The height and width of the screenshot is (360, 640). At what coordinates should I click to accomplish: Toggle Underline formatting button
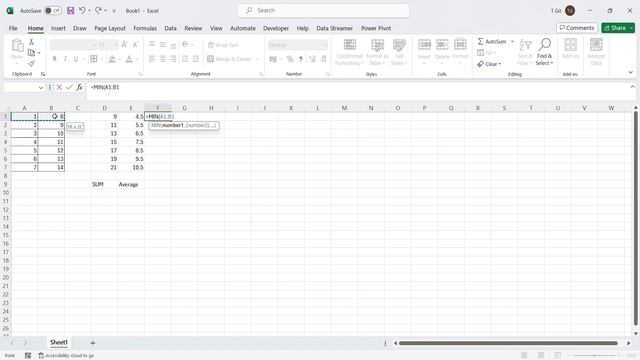76,59
